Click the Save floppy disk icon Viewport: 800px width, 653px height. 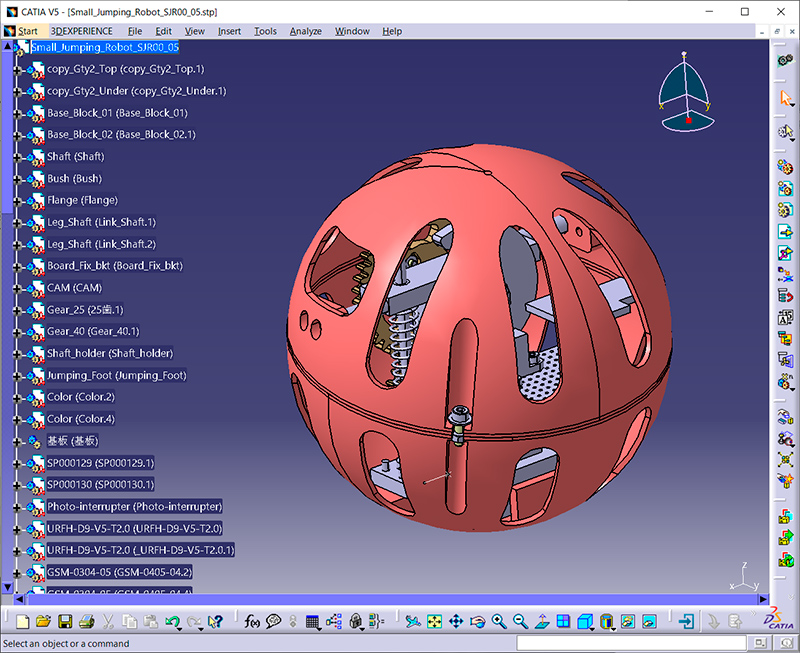pos(65,621)
